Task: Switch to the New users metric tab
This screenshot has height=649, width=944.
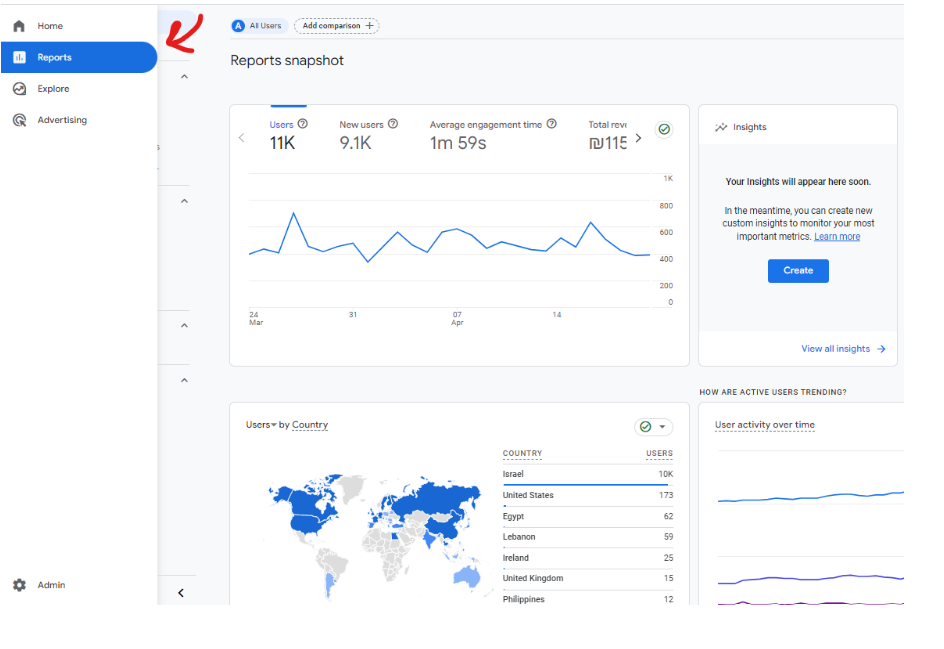Action: [x=368, y=134]
